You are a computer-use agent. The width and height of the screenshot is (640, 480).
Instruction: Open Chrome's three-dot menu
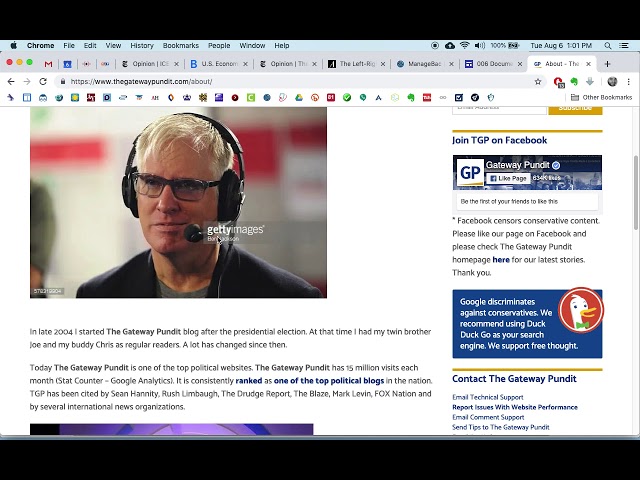tap(629, 82)
